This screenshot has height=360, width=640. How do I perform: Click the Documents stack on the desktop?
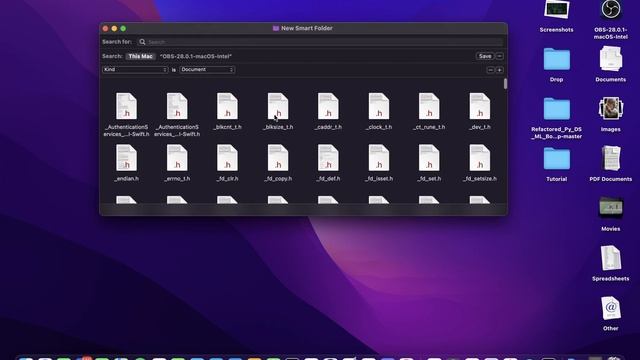(611, 59)
